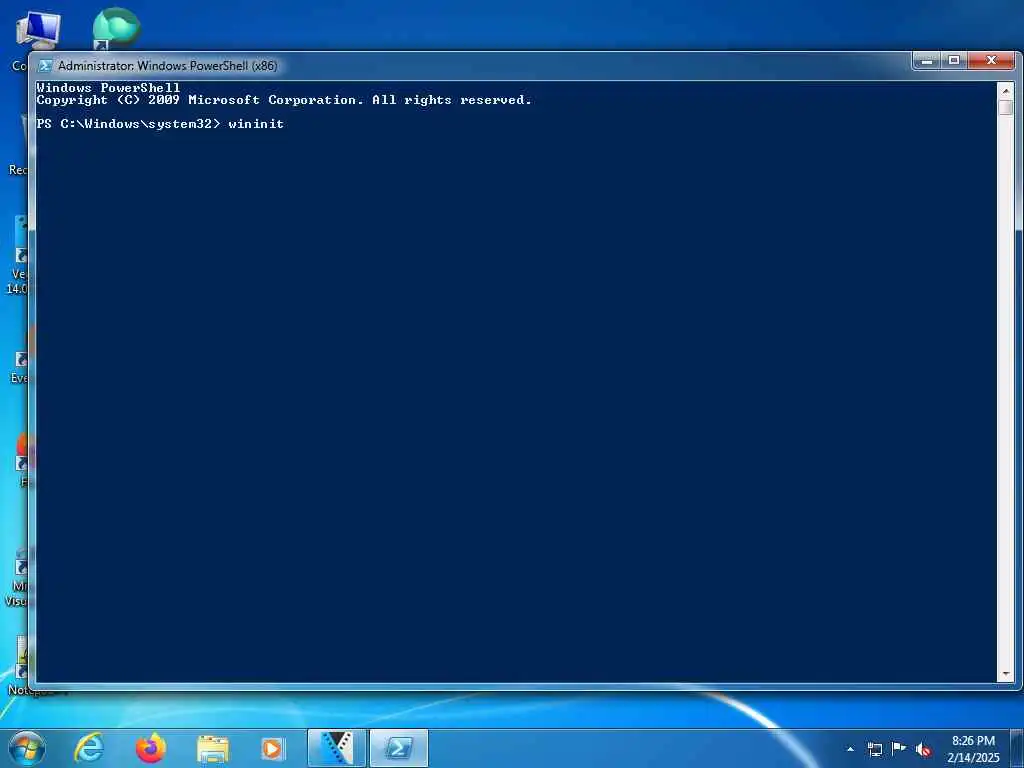Switch to the video editor taskbar app

coord(336,748)
